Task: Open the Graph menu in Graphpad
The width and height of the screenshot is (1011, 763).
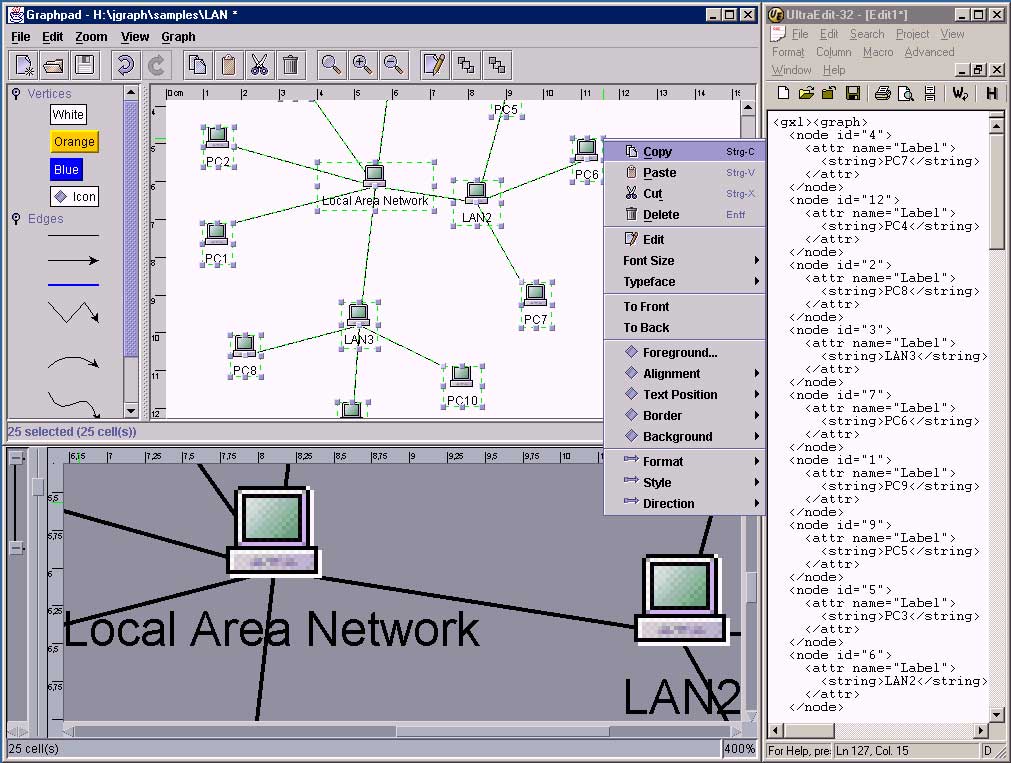Action: pos(178,37)
